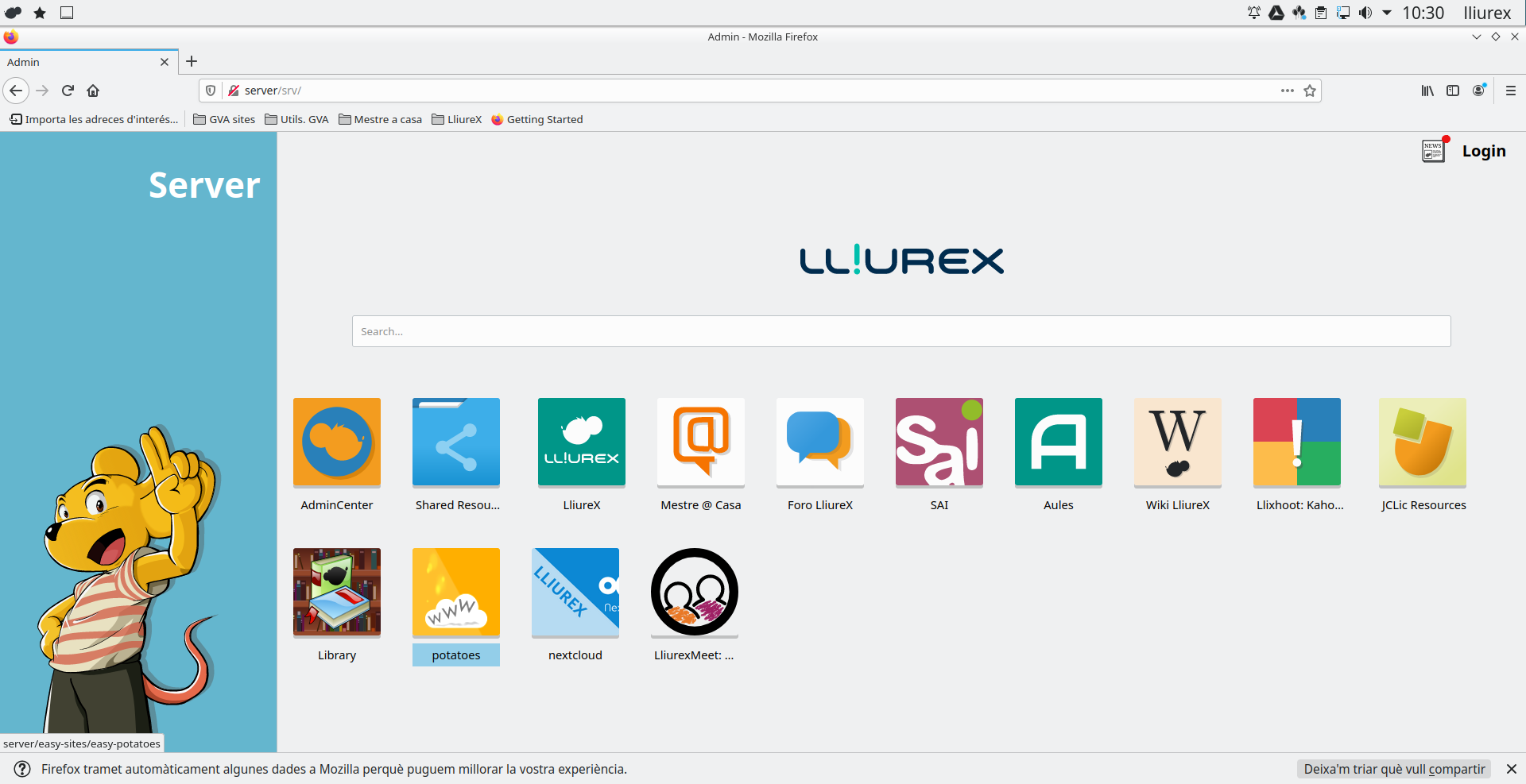Click Deixa'm triar què vull compartir button
The height and width of the screenshot is (784, 1526).
coord(1394,769)
